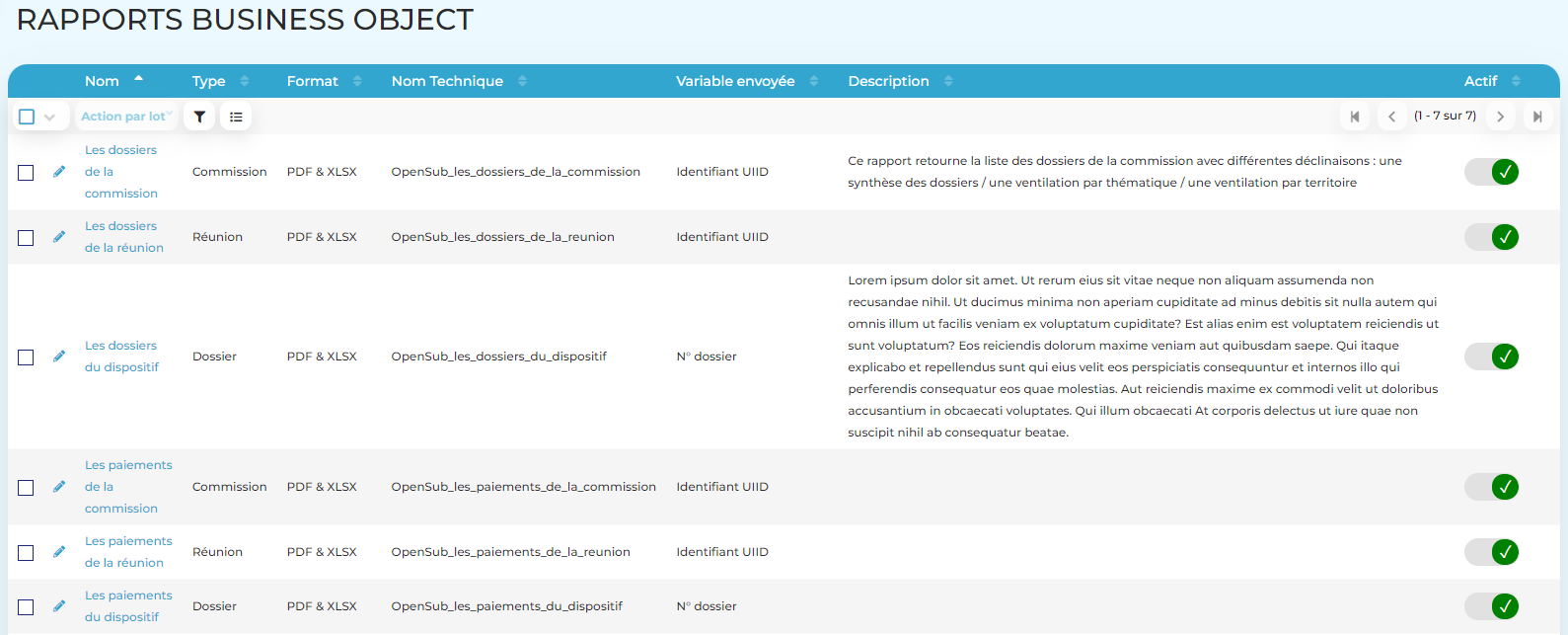Click pencil icon for 'Les dossiers du dispositif'
The image size is (1568, 635).
click(59, 357)
